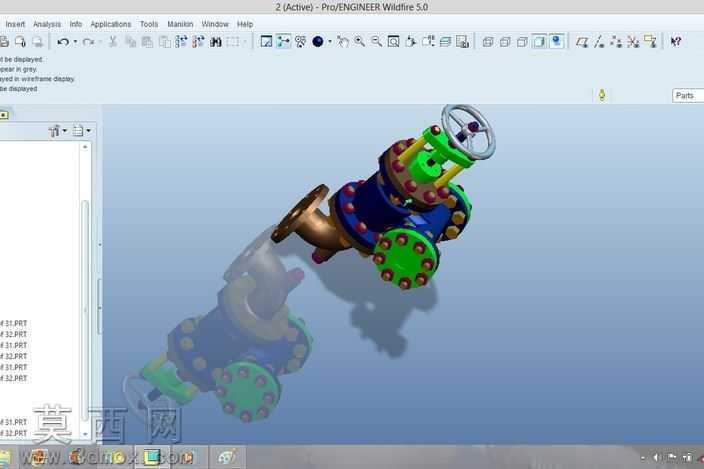Undo the last action
Image resolution: width=704 pixels, height=469 pixels.
63,42
